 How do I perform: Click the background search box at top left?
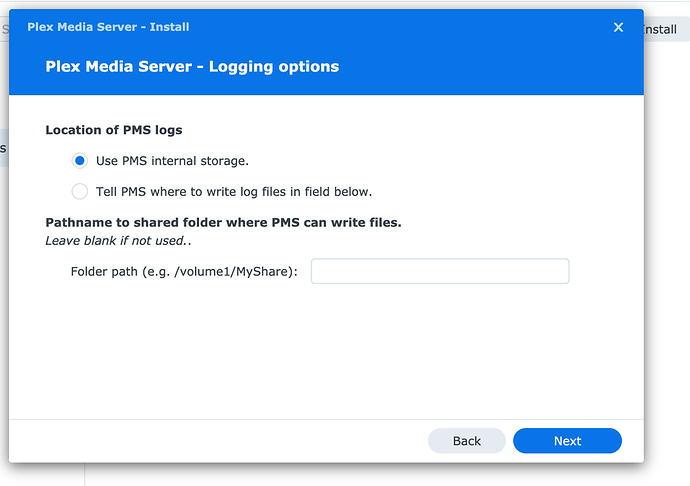point(4,30)
